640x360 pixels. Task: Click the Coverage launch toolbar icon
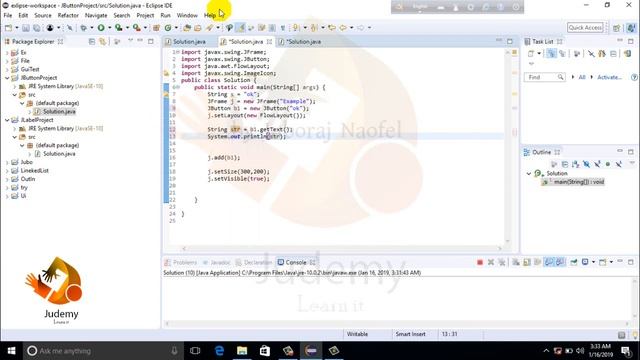pyautogui.click(x=118, y=28)
